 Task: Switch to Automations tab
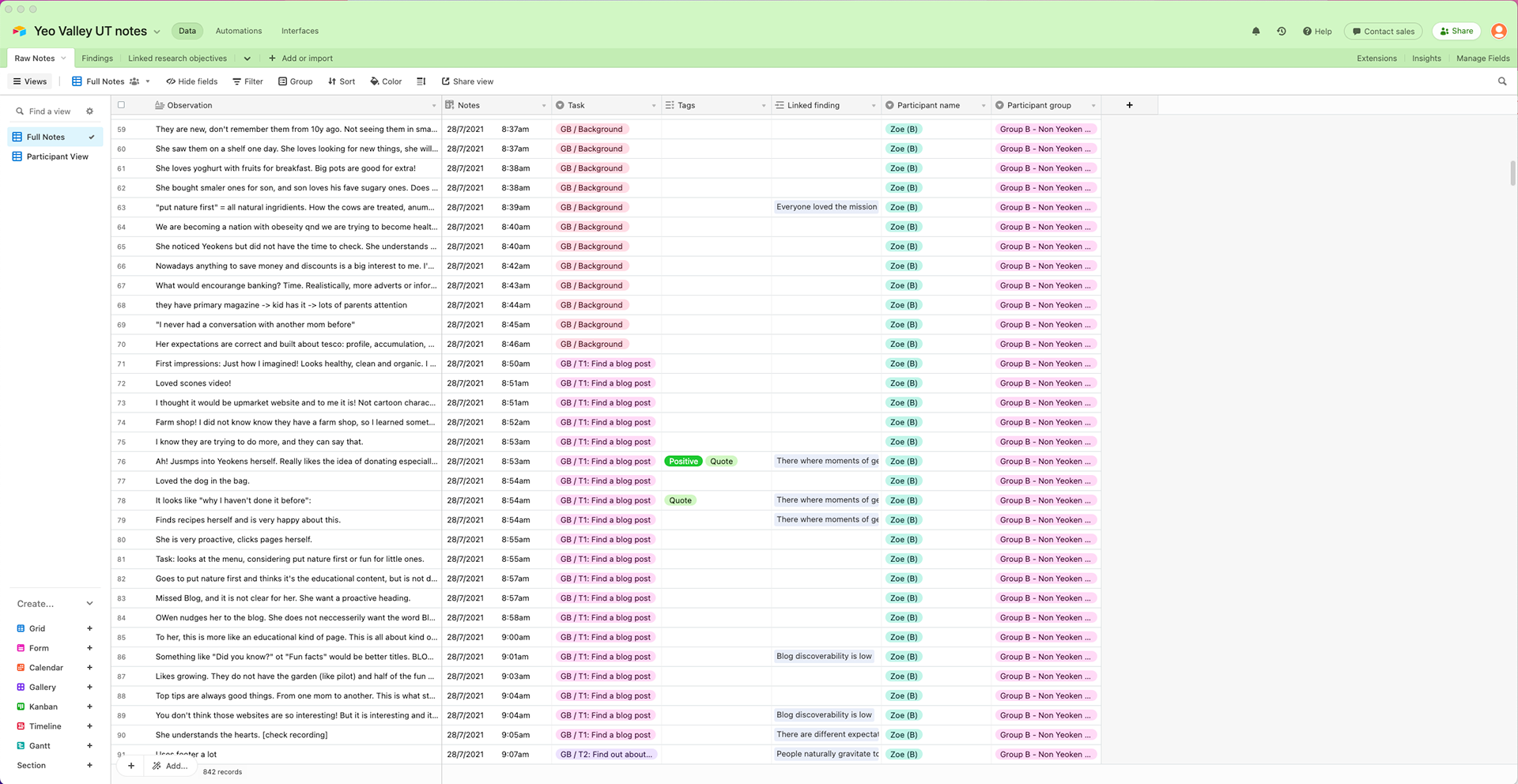239,32
